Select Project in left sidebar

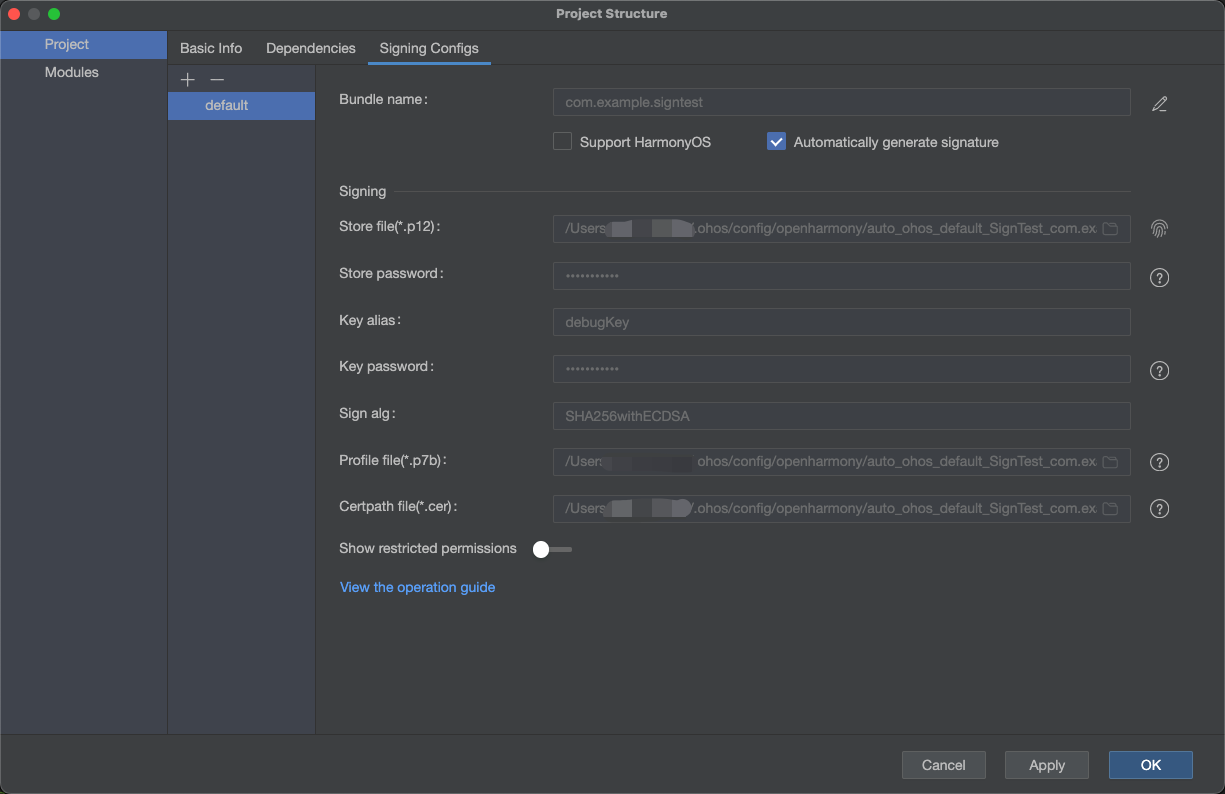(x=84, y=45)
